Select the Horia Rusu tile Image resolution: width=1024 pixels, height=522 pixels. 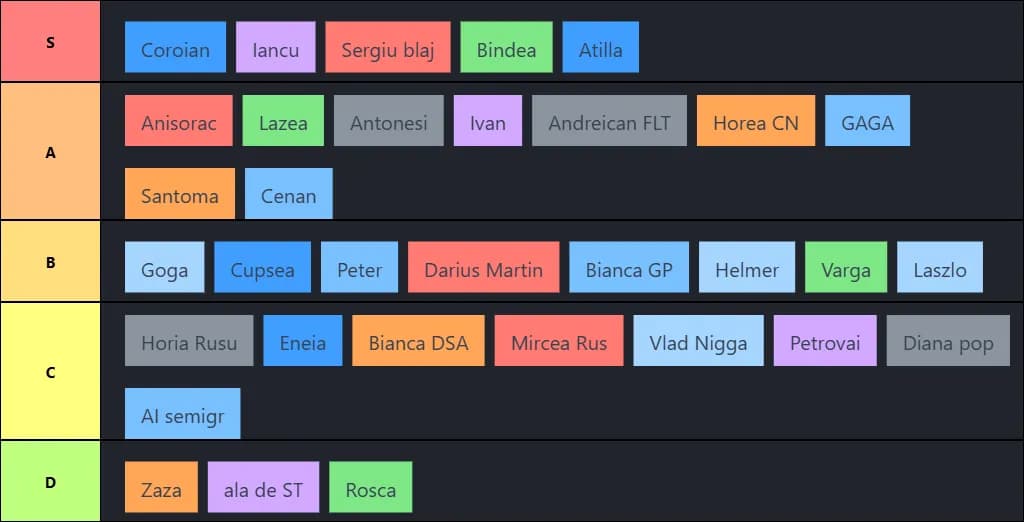[x=189, y=342]
